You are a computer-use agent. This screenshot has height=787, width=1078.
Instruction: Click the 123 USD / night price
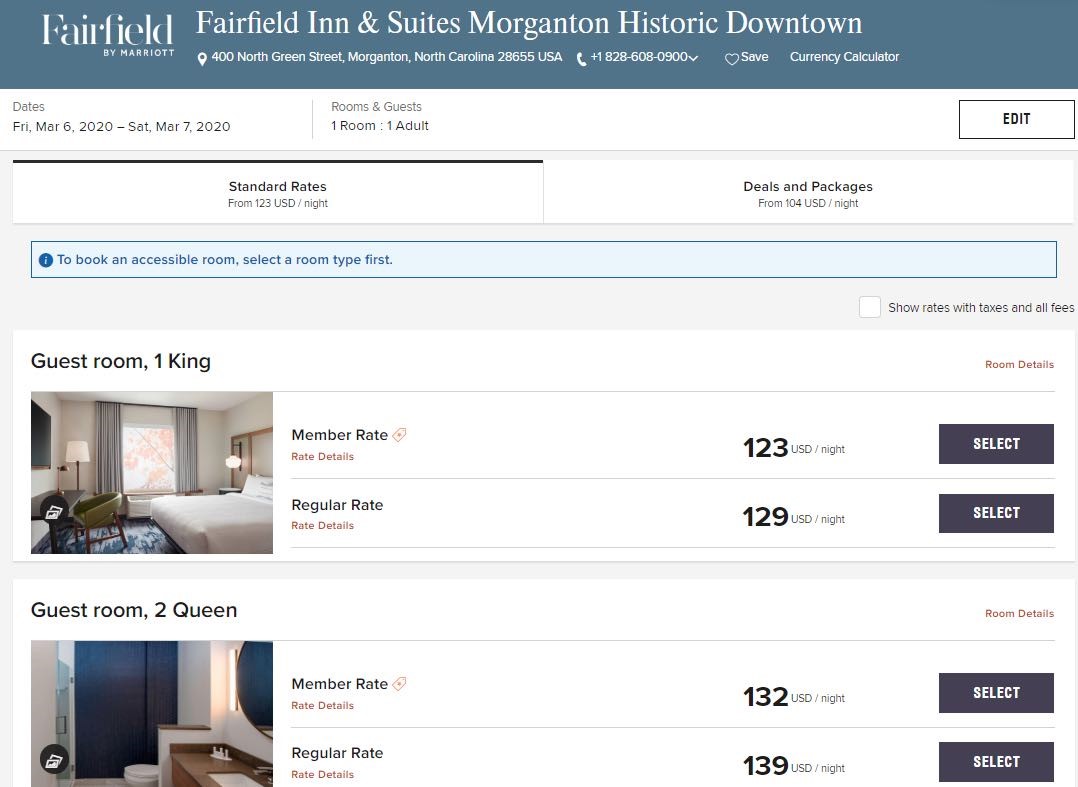point(794,447)
